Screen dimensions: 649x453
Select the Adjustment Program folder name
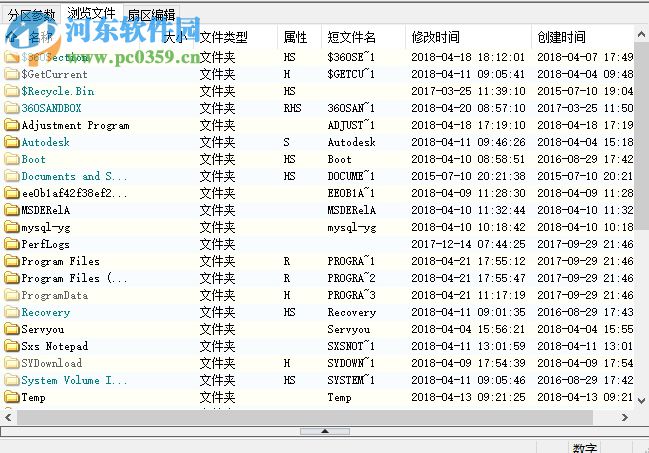[x=75, y=125]
